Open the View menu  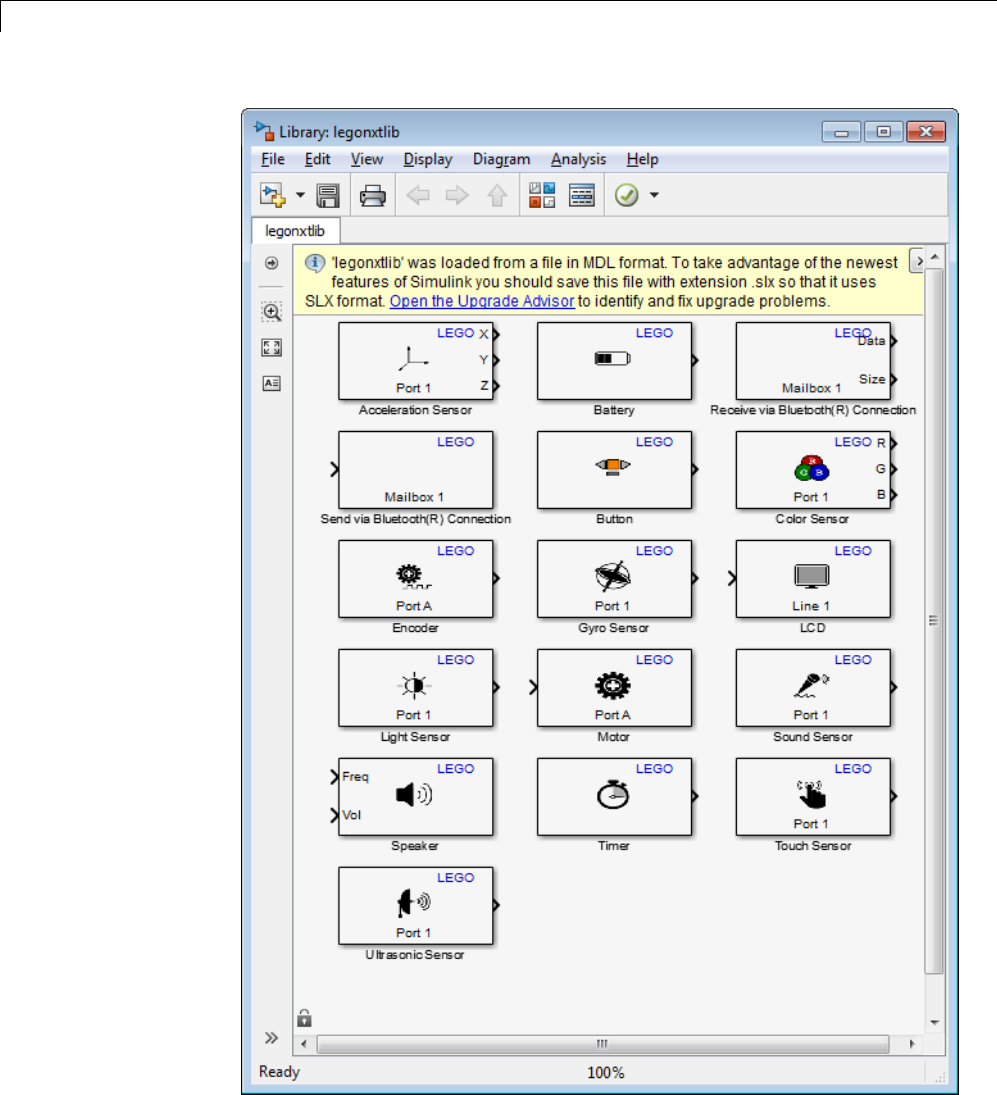(x=367, y=159)
